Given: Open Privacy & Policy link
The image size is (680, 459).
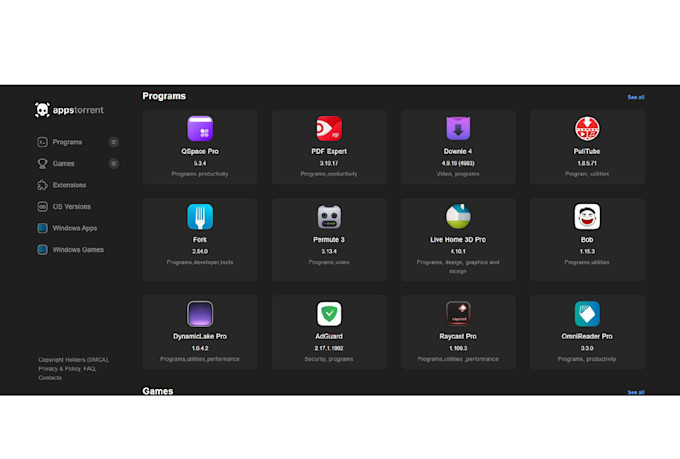Looking at the screenshot, I should coord(59,369).
